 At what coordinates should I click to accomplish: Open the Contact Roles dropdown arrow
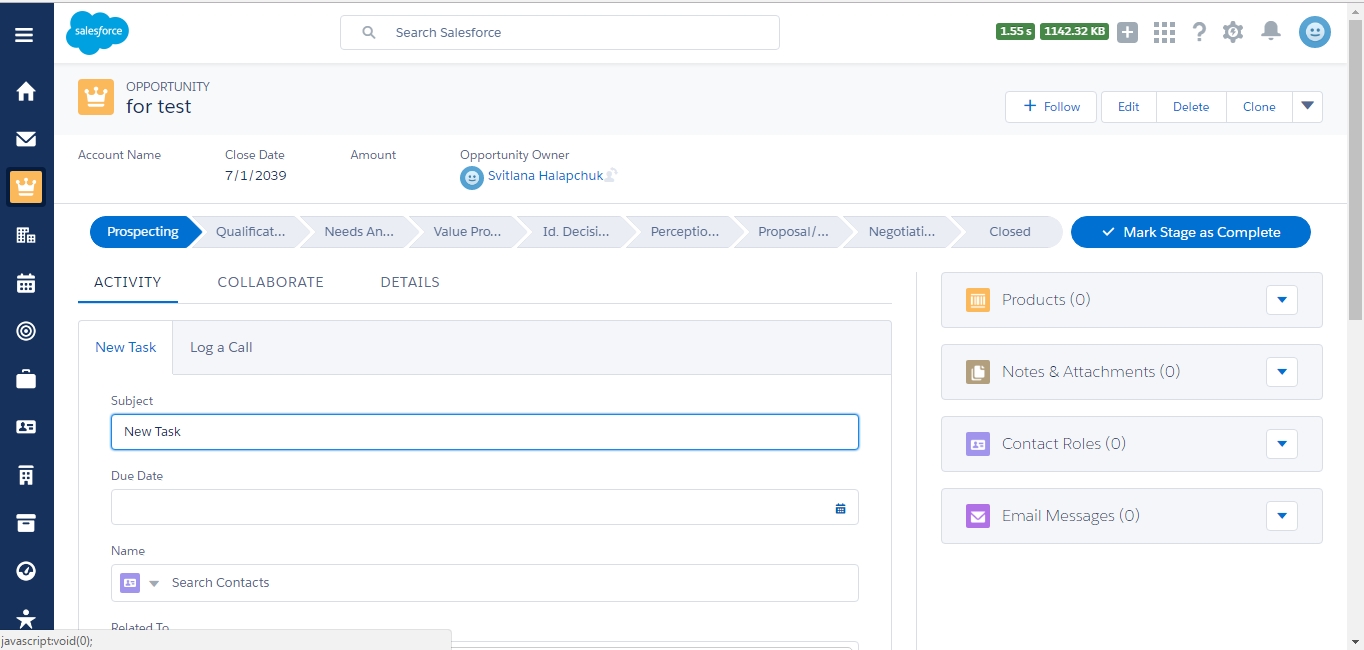(x=1281, y=444)
